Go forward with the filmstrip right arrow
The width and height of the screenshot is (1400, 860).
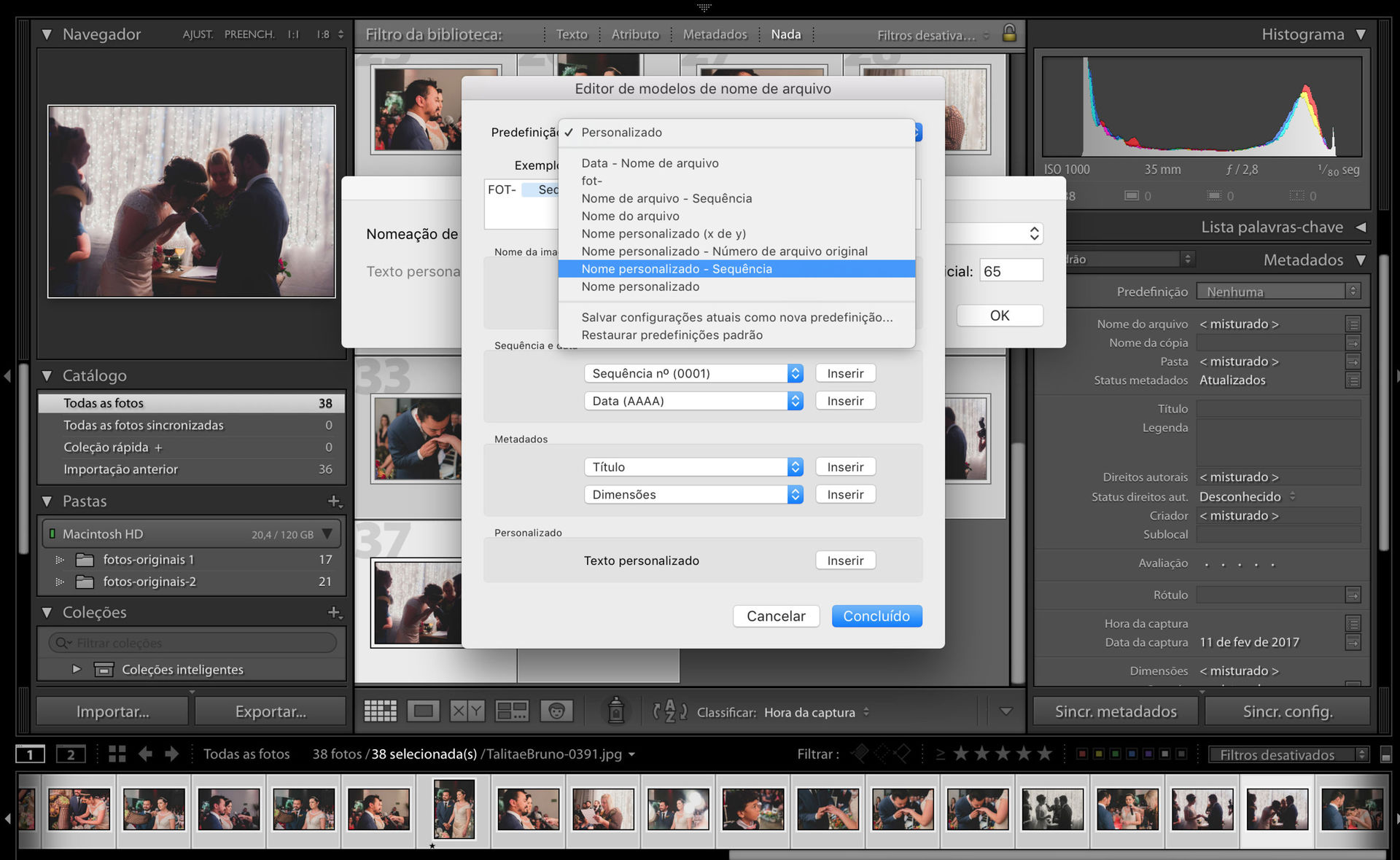[172, 754]
